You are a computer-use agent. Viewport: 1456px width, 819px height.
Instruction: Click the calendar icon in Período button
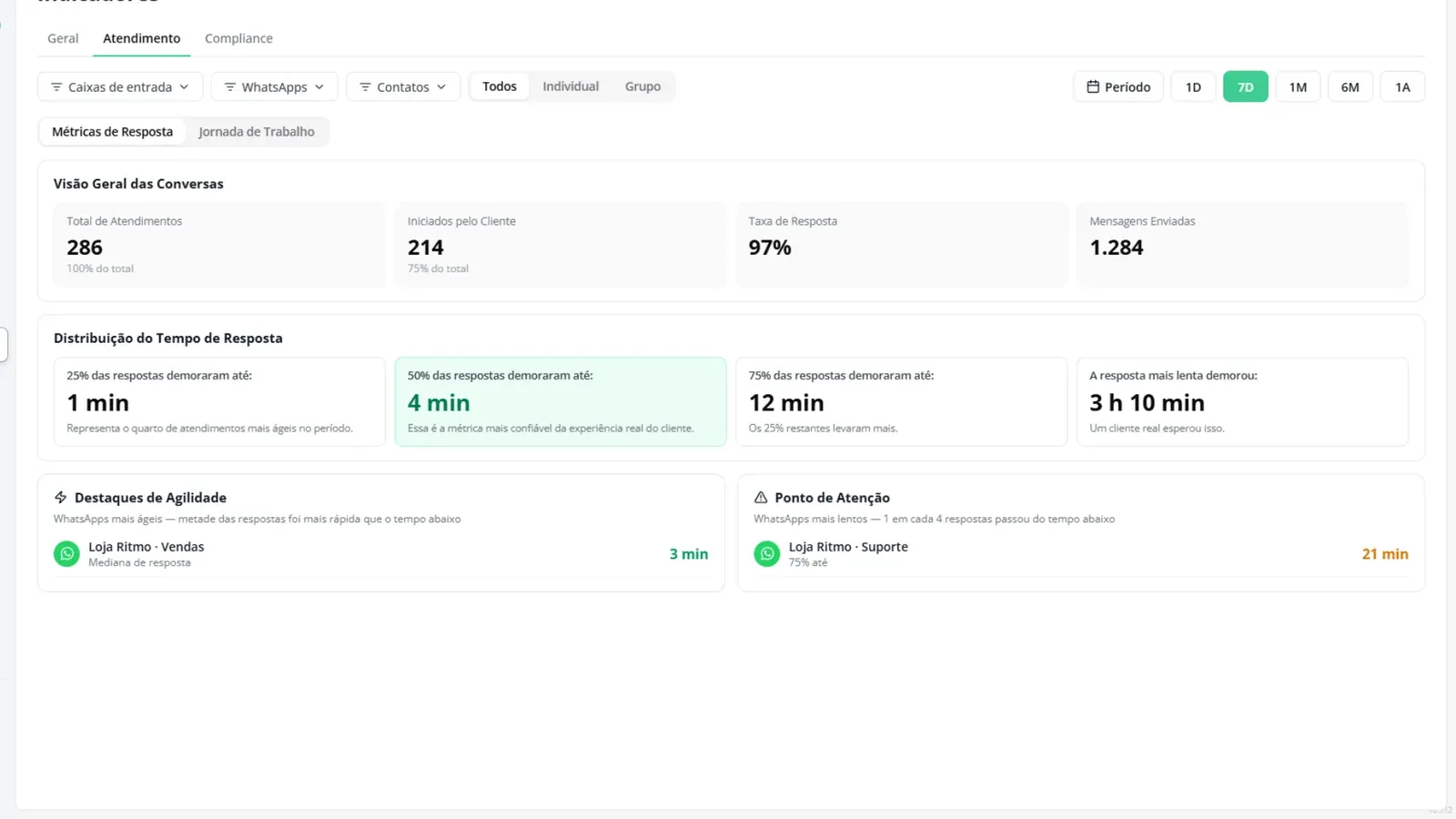click(1093, 86)
